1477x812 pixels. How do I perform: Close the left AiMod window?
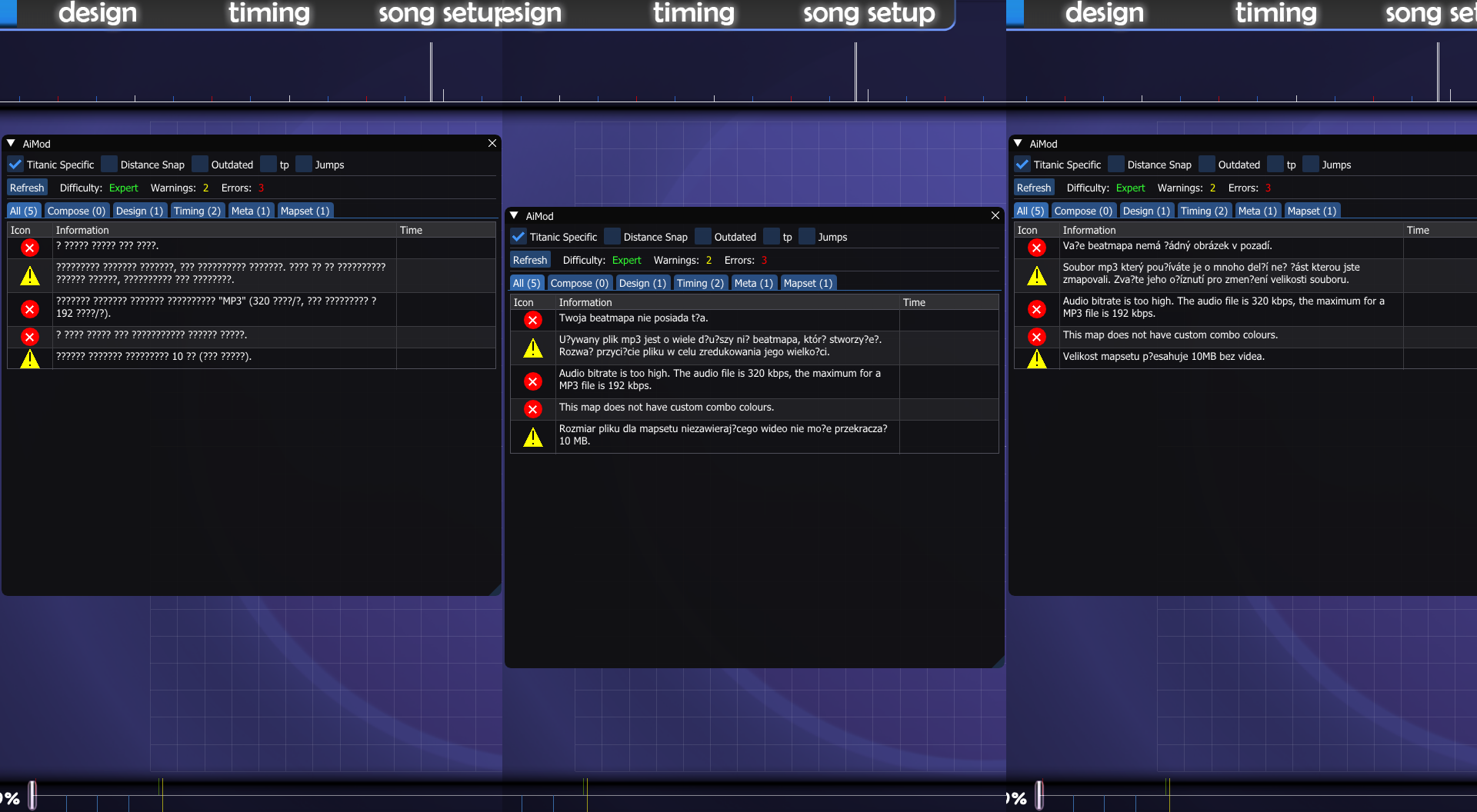click(x=492, y=143)
